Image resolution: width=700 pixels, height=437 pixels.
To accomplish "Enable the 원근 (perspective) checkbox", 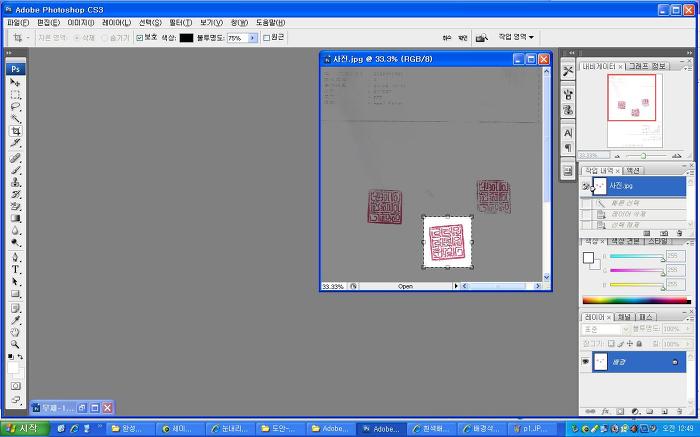I will [x=266, y=38].
